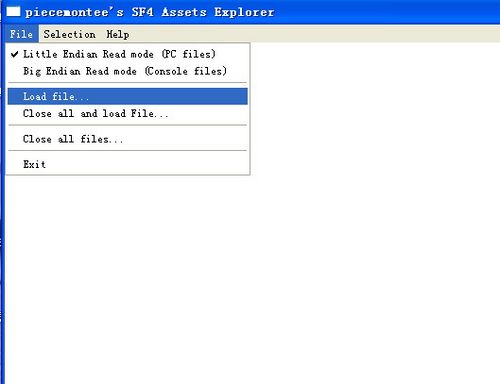Click the separator above Close all files...
This screenshot has width=500, height=384.
point(127,125)
